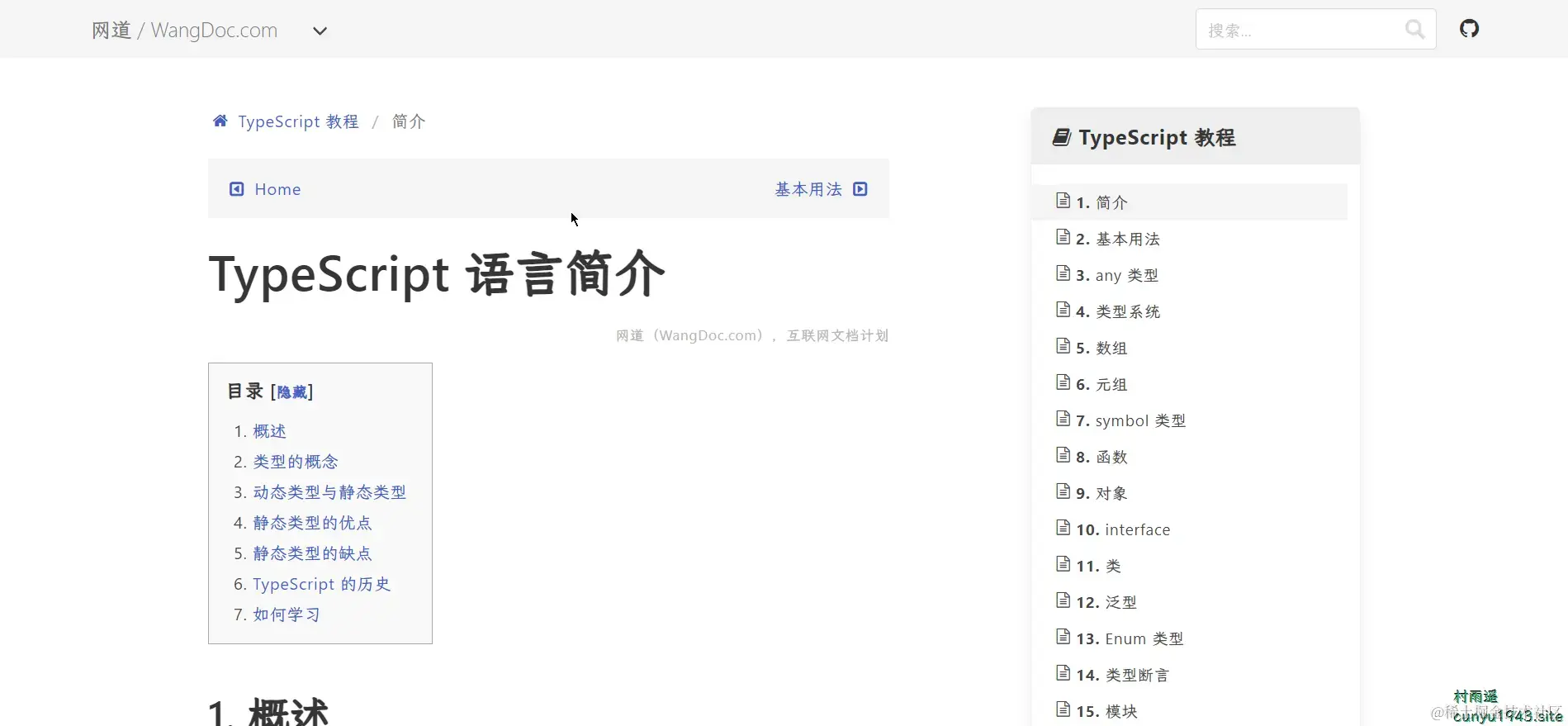This screenshot has height=726, width=1568.
Task: Click the previous-page arrow icon beside Home
Action: point(236,189)
